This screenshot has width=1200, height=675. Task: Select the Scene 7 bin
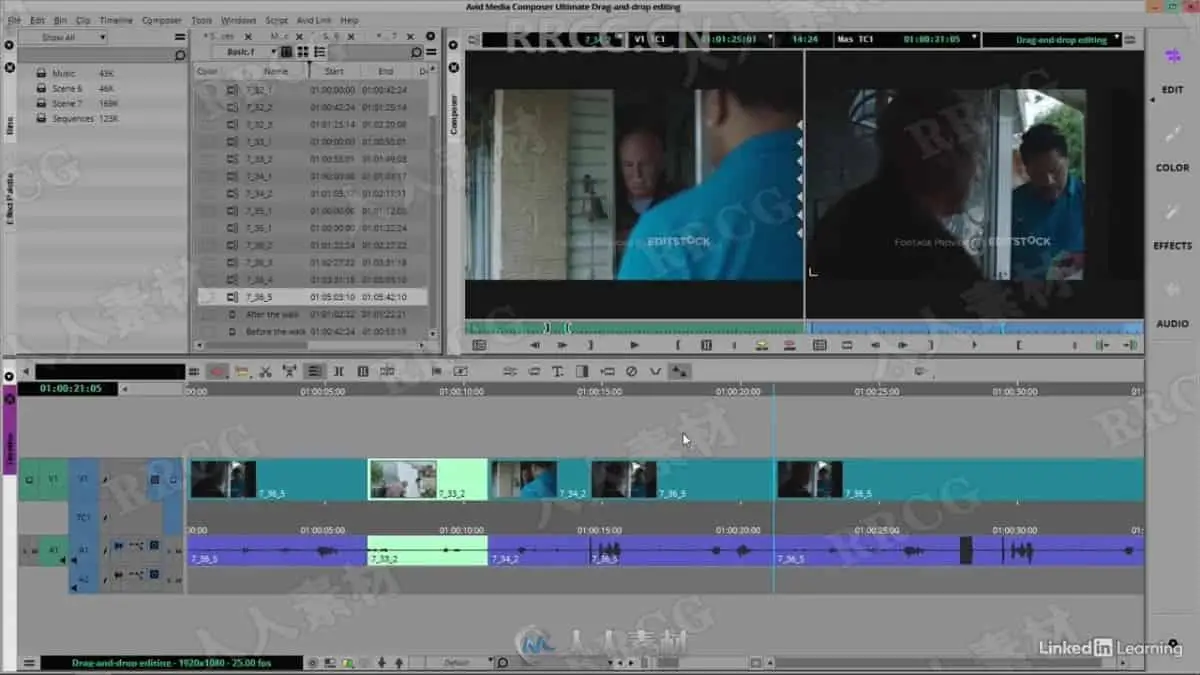(x=67, y=103)
